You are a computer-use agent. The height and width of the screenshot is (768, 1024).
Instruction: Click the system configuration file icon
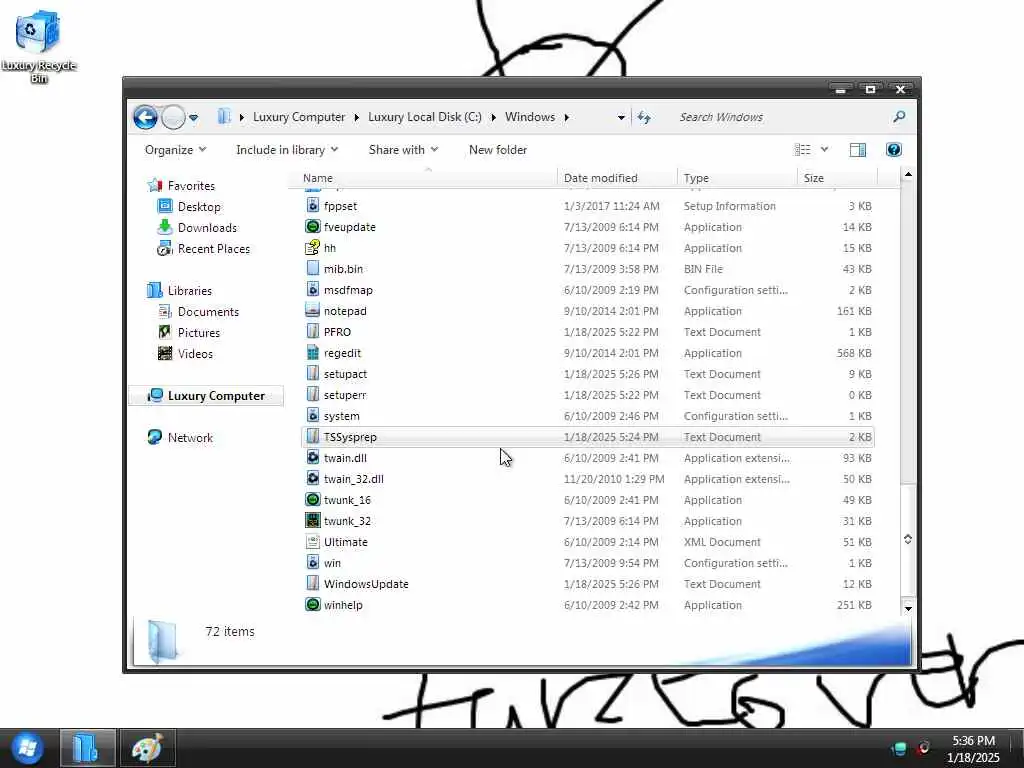pyautogui.click(x=313, y=415)
